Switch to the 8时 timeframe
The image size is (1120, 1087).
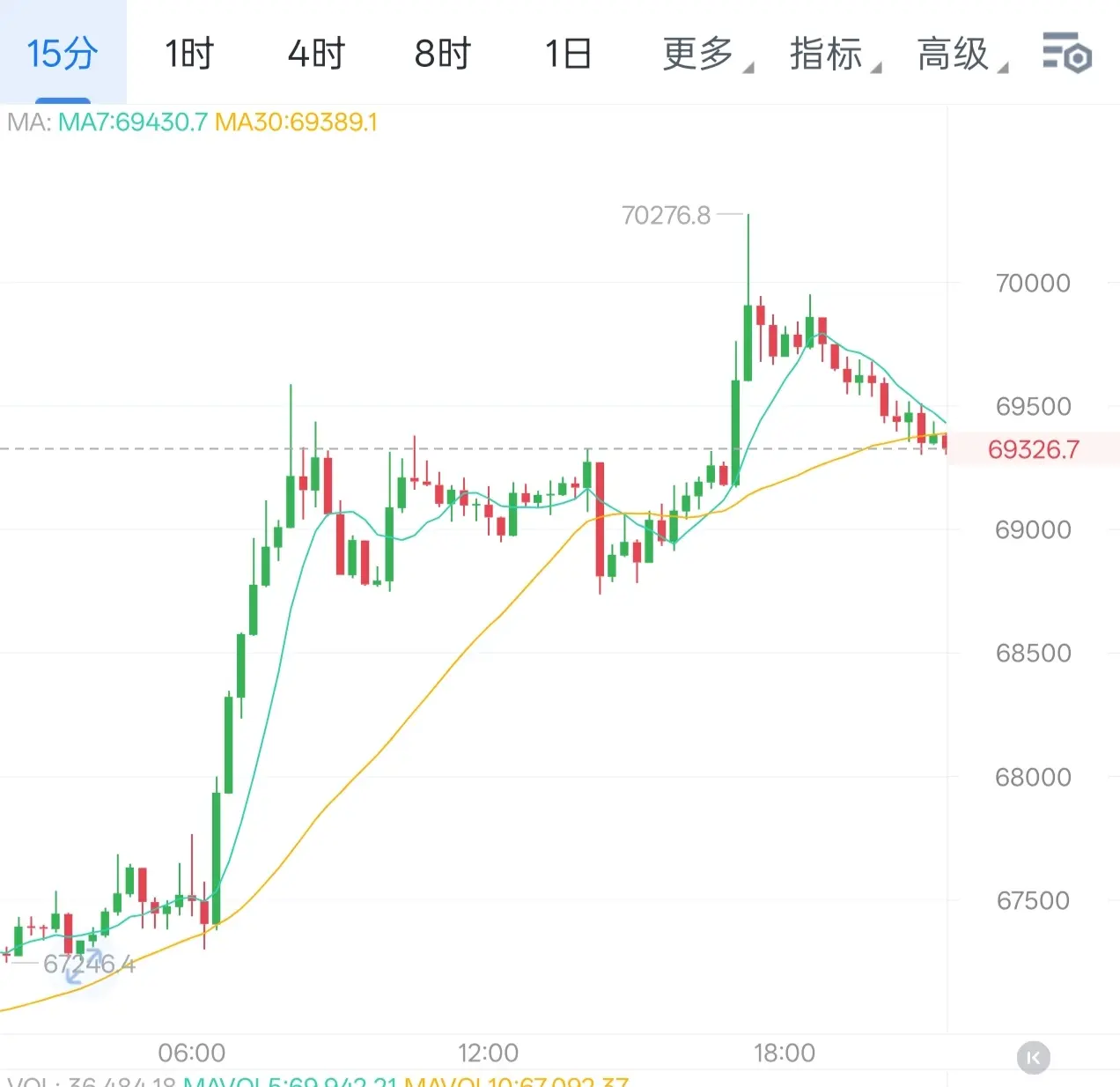tap(443, 54)
